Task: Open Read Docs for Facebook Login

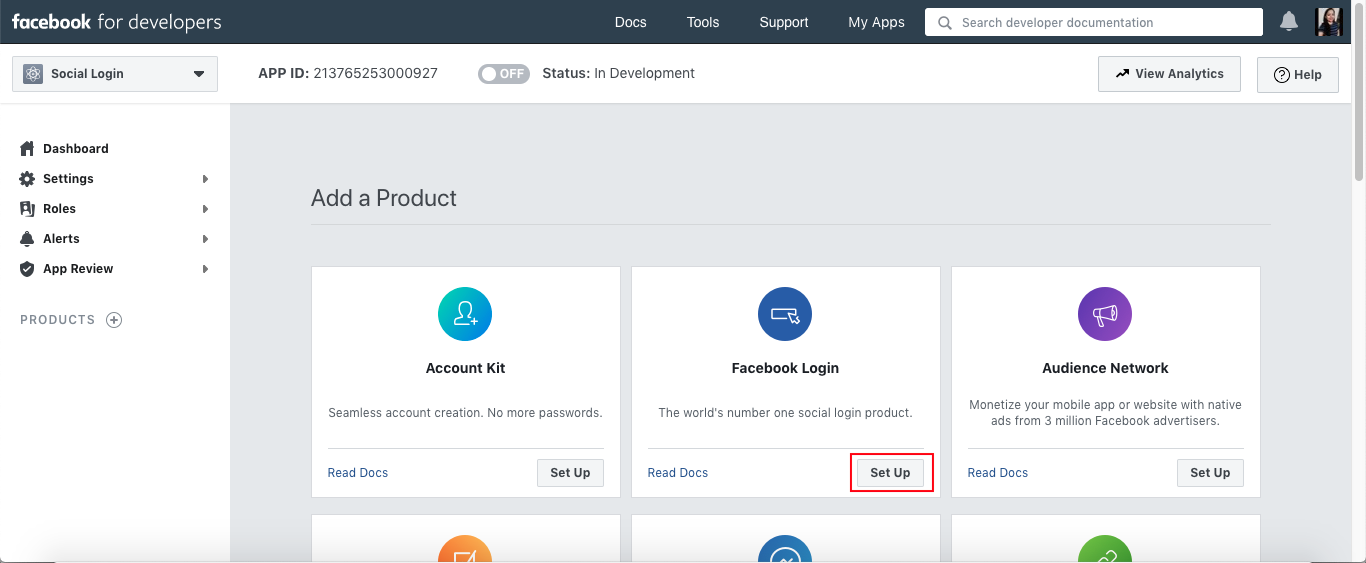Action: (678, 473)
